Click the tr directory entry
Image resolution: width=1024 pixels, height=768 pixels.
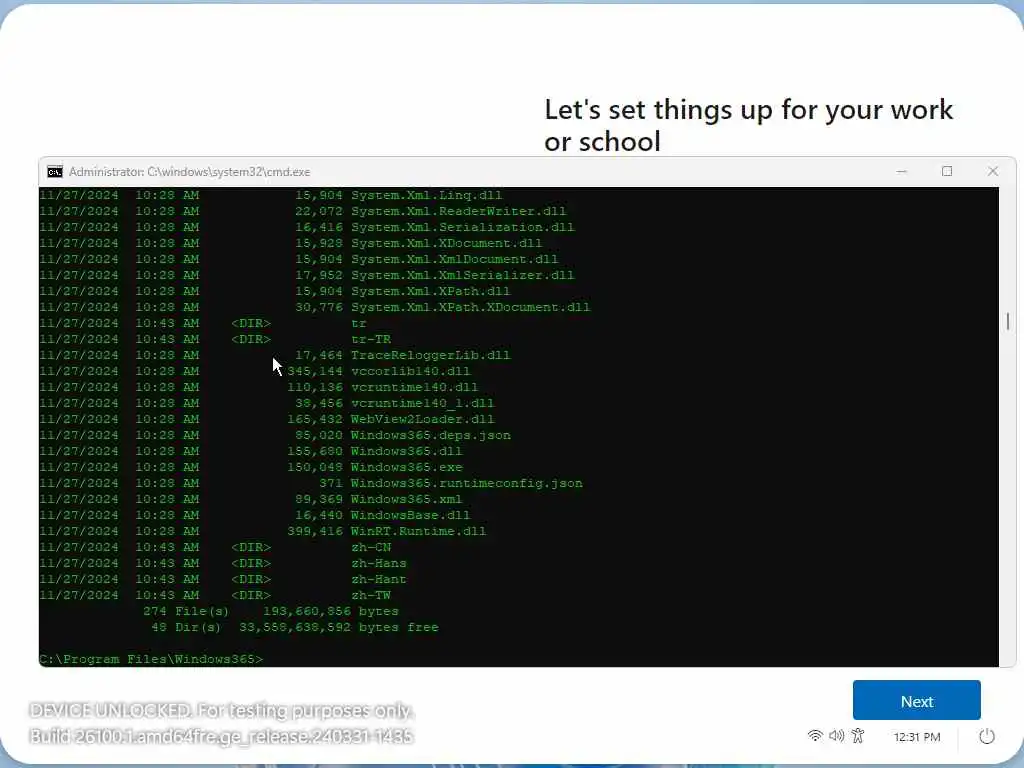pos(359,323)
